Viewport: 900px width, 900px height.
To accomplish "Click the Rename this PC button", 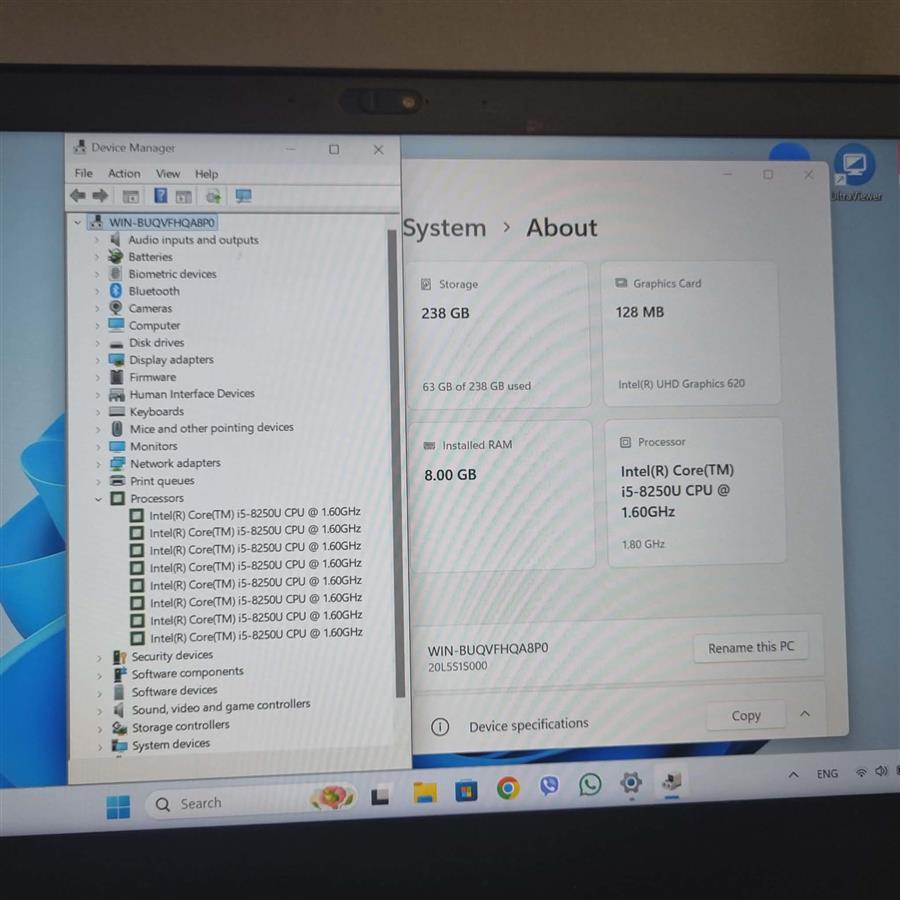I will 750,647.
